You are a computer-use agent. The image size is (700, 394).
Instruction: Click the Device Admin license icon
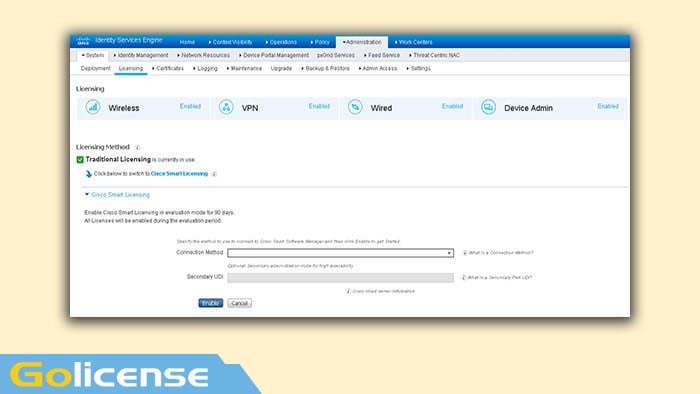click(x=488, y=107)
